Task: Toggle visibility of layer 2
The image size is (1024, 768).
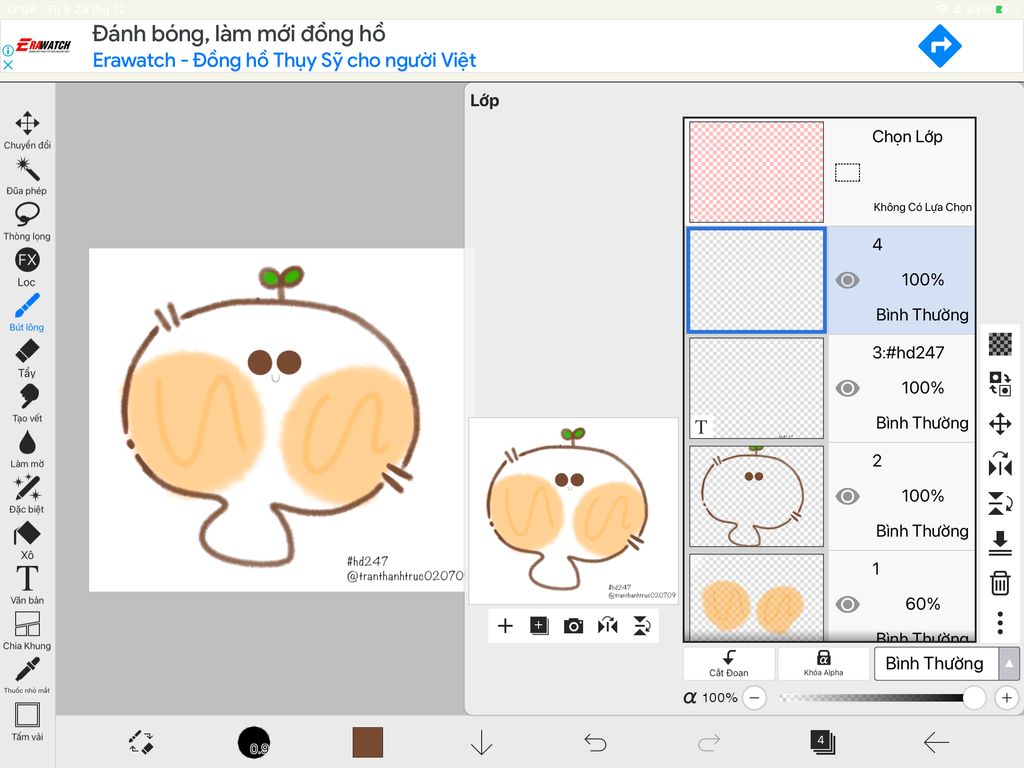Action: pos(847,496)
